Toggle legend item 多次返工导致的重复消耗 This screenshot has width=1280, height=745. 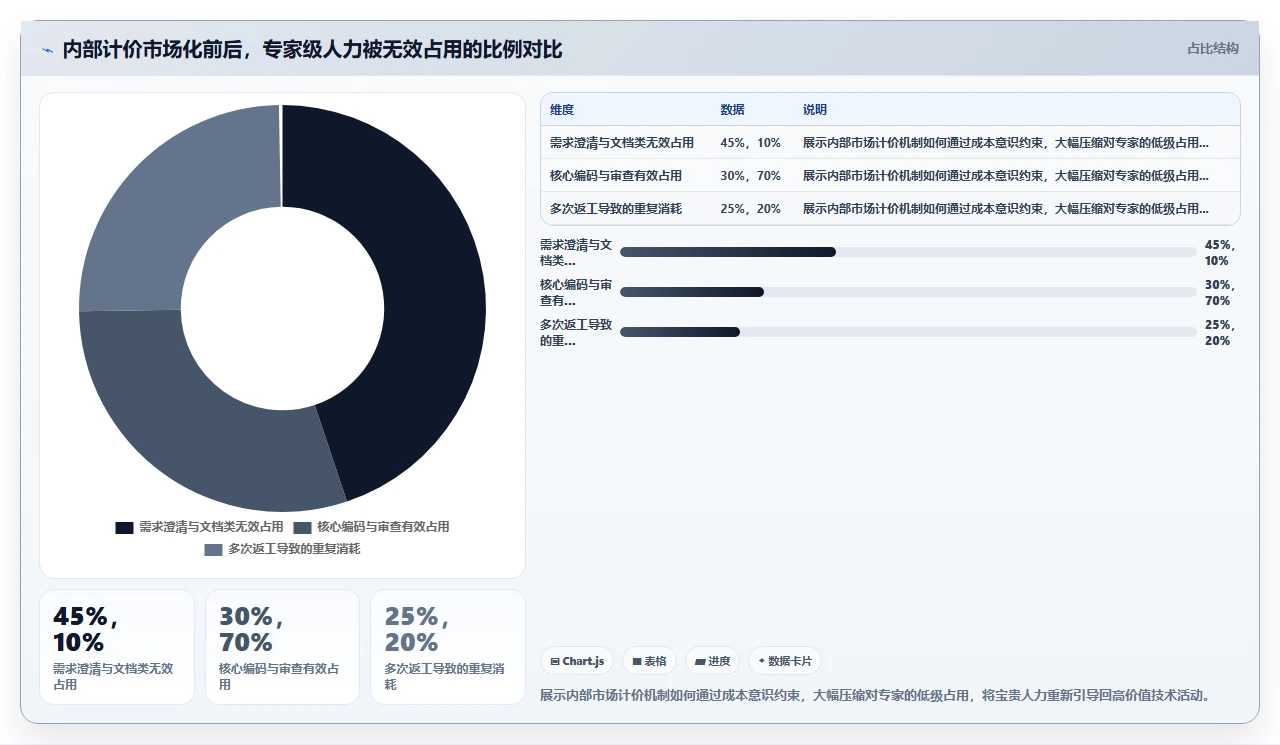pyautogui.click(x=282, y=549)
